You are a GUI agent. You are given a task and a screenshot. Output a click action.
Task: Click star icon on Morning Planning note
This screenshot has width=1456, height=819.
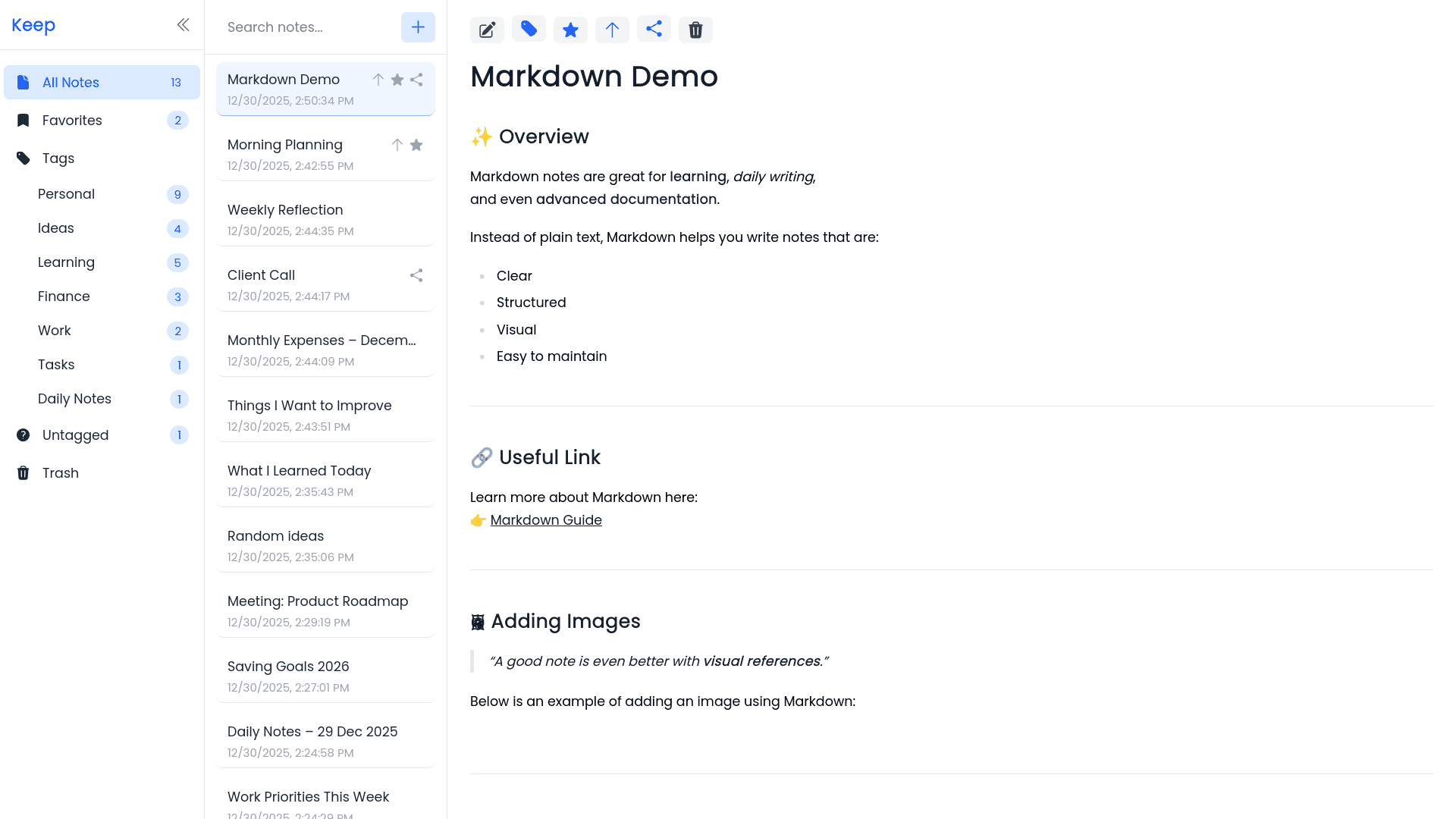point(416,145)
